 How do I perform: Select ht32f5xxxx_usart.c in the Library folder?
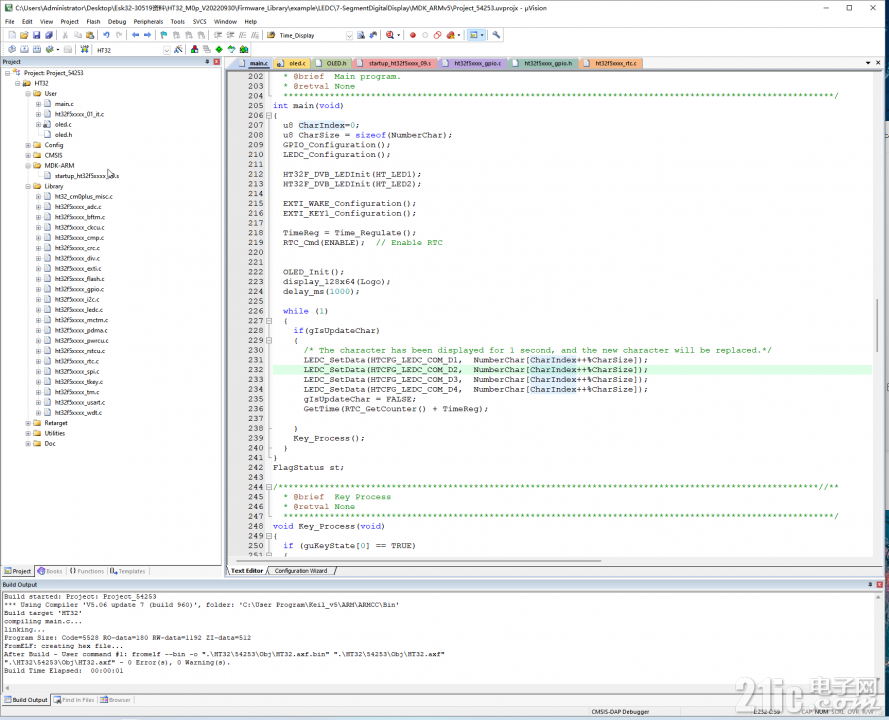tap(80, 403)
